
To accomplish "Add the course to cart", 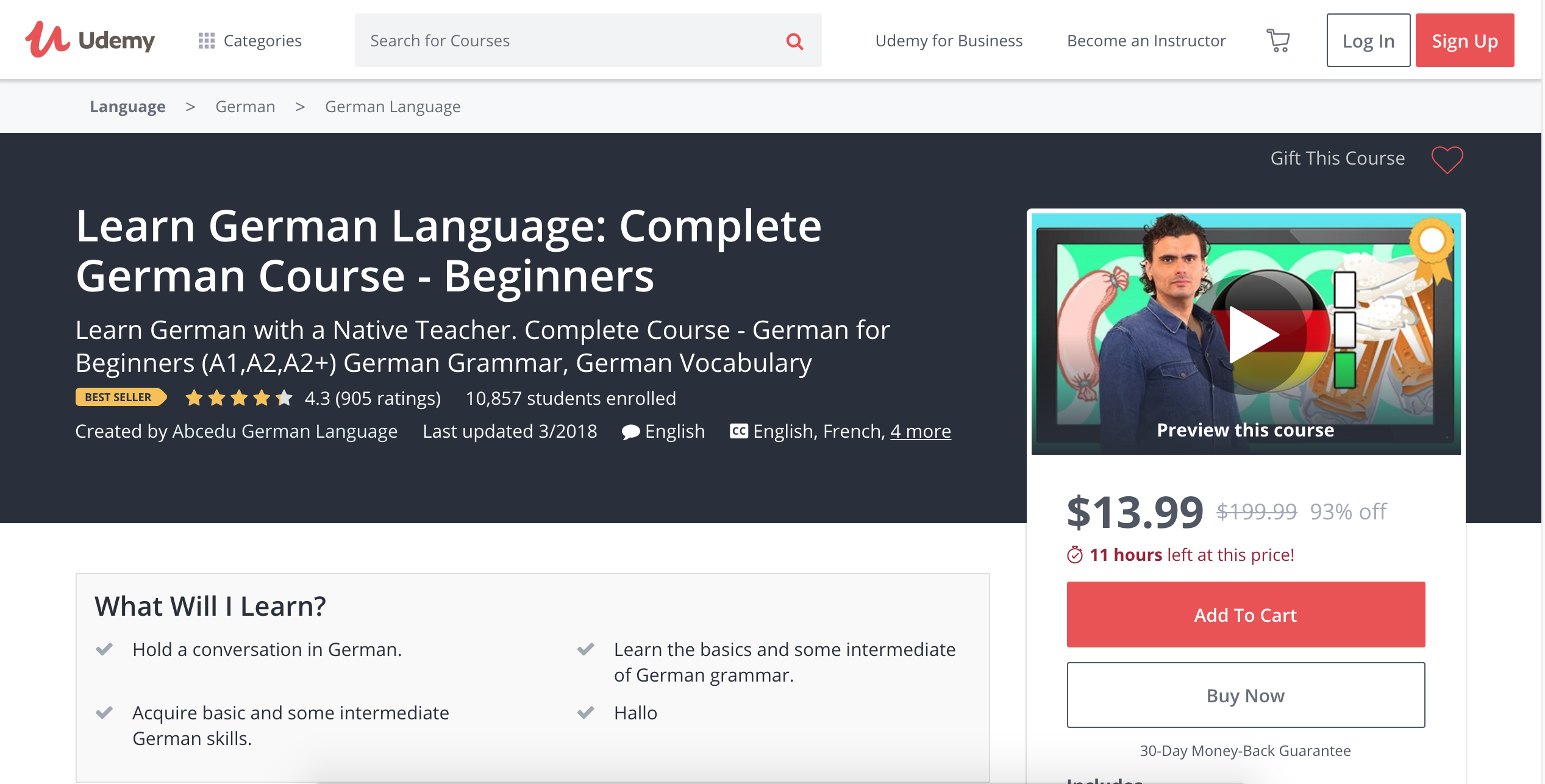I will coord(1245,615).
